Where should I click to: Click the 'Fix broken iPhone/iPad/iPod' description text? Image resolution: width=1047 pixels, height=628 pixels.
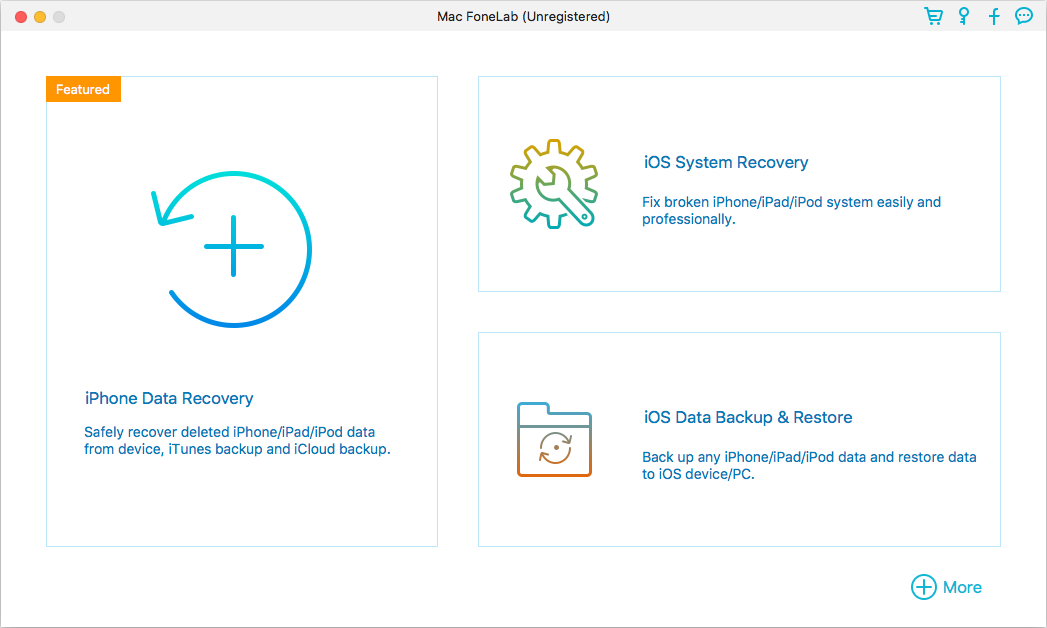click(791, 210)
